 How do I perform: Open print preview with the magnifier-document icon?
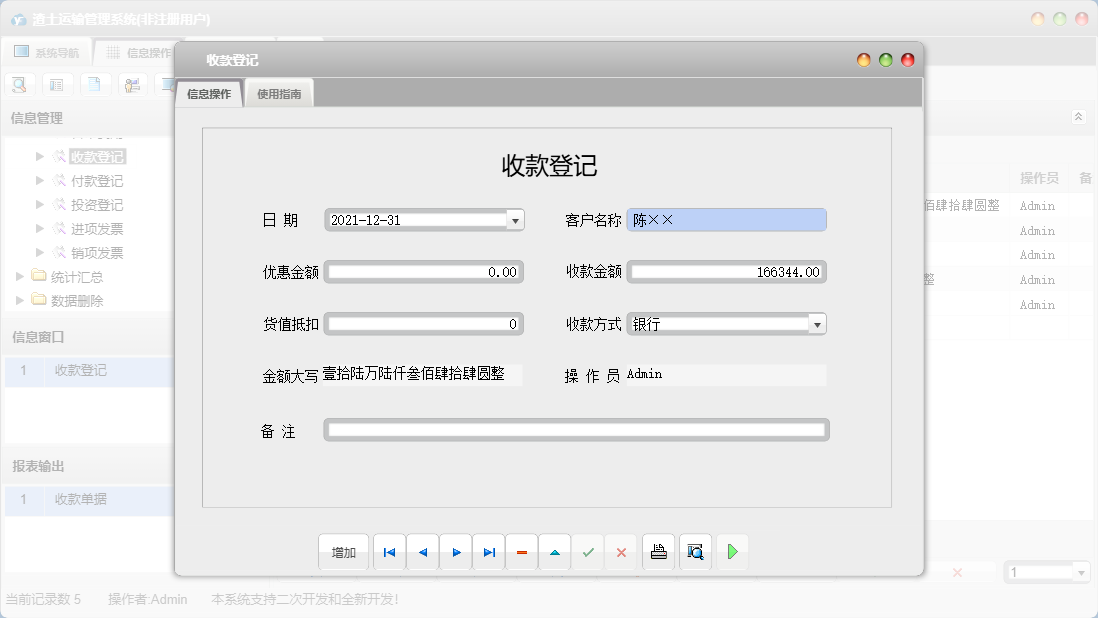(695, 551)
